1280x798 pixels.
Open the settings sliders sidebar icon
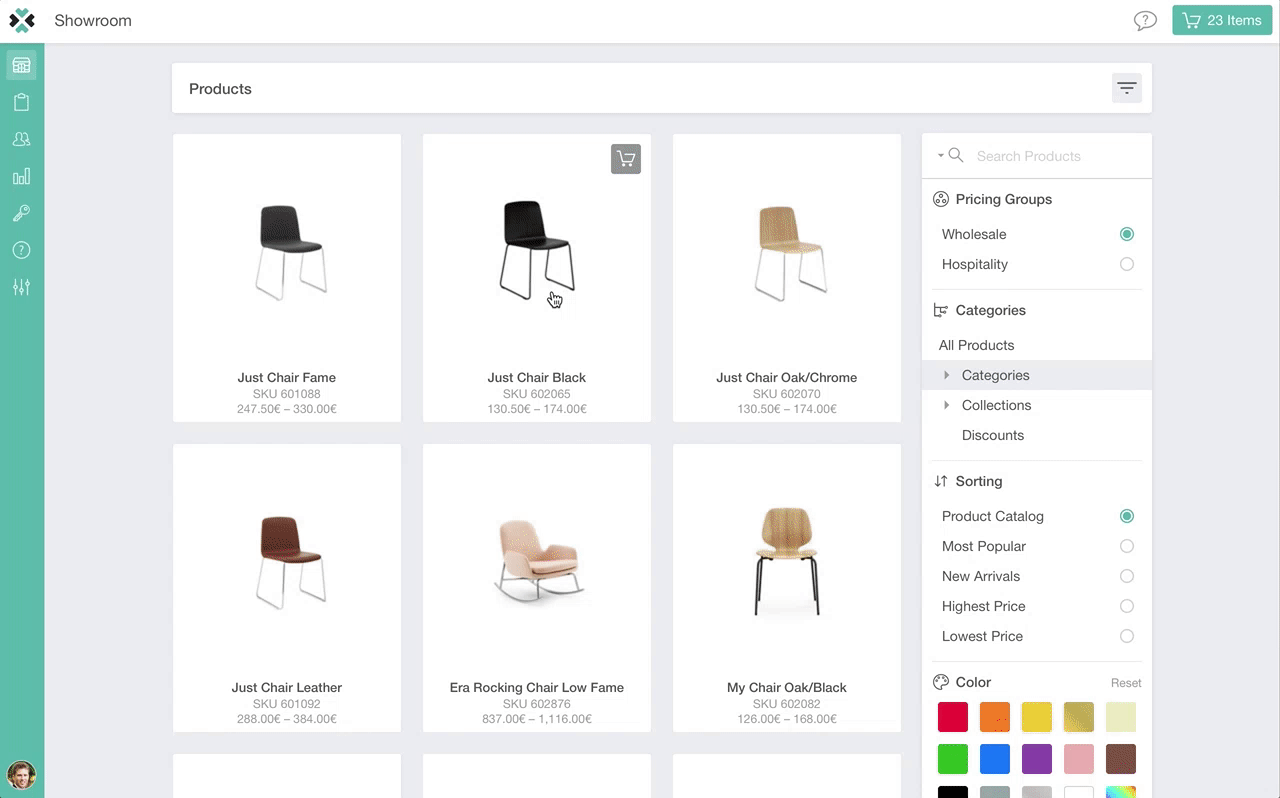21,287
